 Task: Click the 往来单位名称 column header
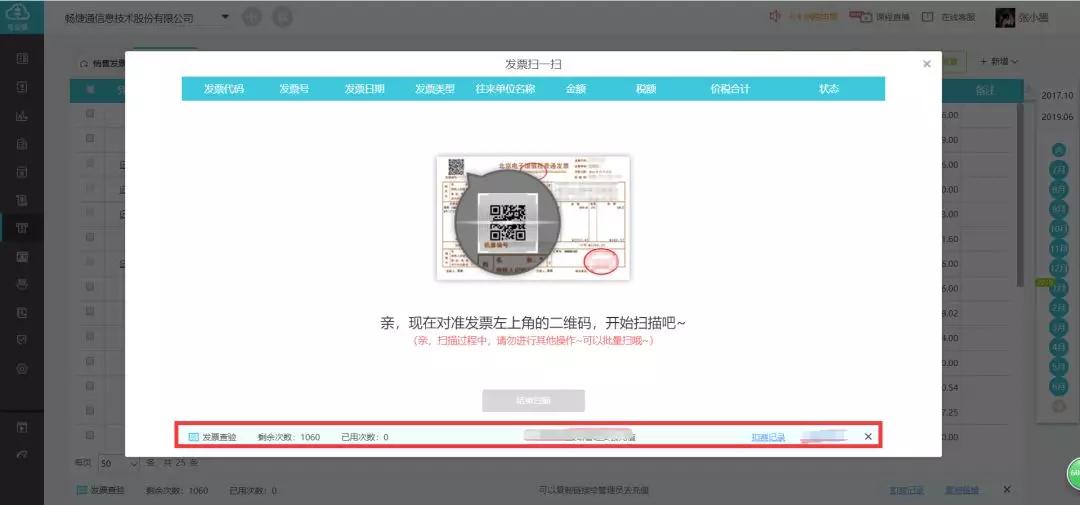pos(506,89)
